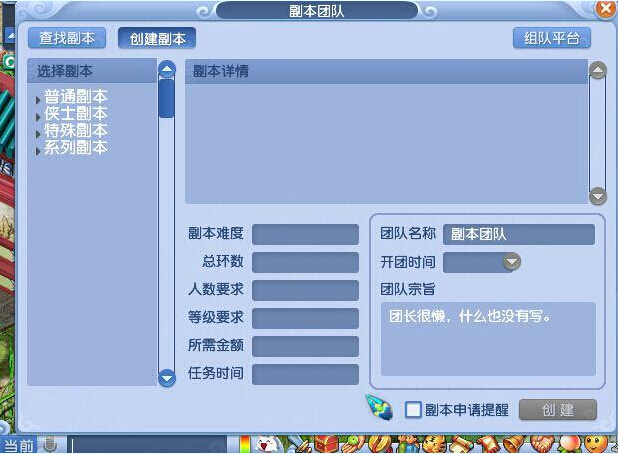The width and height of the screenshot is (618, 454).
Task: Switch to the 查找副本 tab
Action: tap(67, 38)
